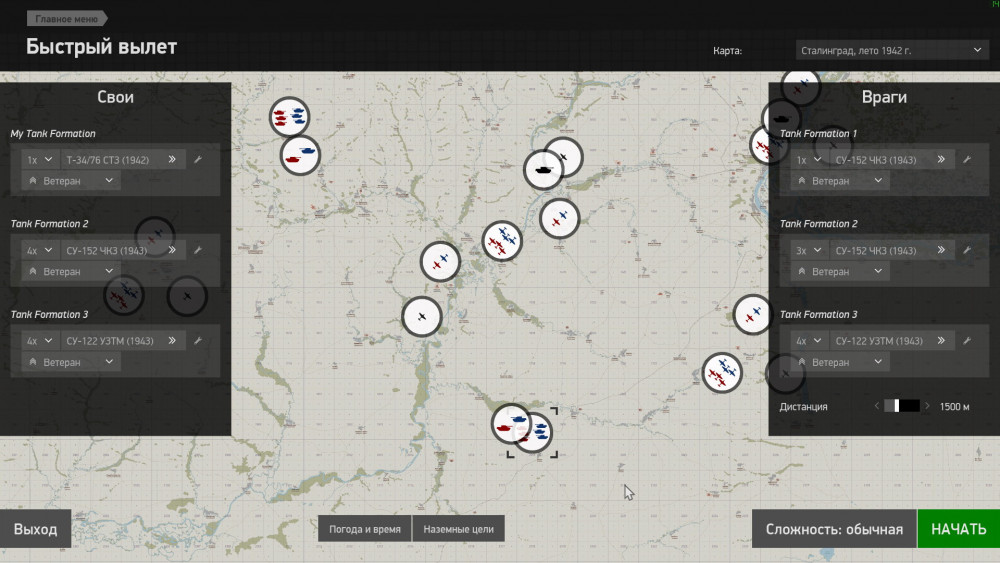Change the Ветеран skill for Враги Tank Formation 1
The height and width of the screenshot is (563, 1000).
point(841,180)
